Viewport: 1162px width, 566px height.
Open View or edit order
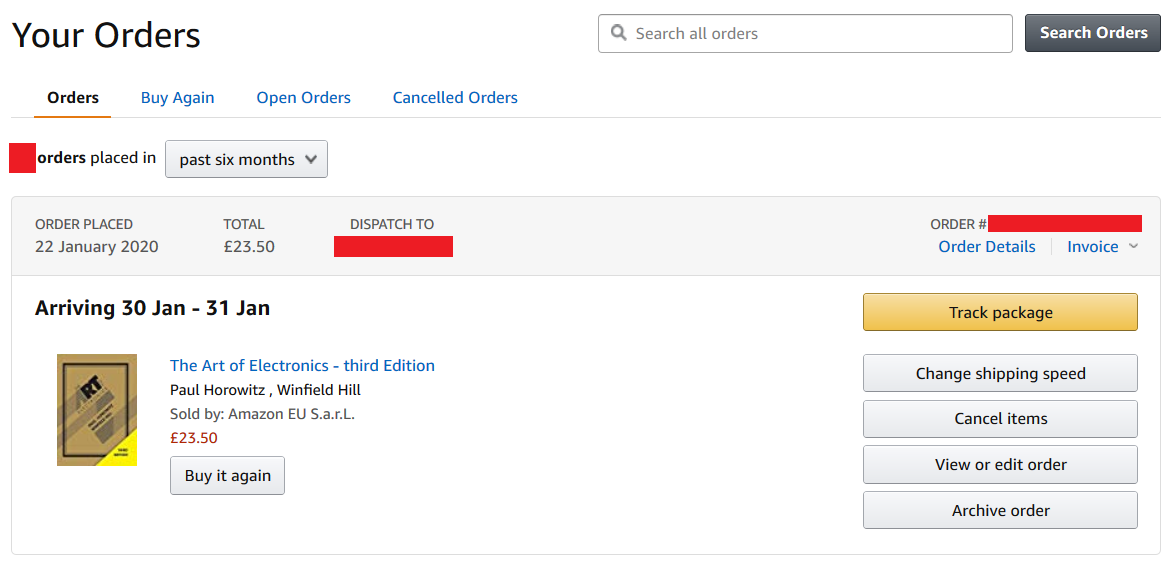click(x=1000, y=465)
